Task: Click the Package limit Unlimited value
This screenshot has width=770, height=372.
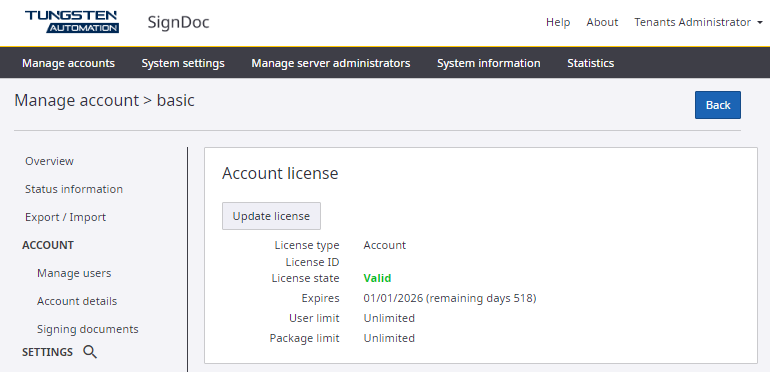Action: [389, 338]
